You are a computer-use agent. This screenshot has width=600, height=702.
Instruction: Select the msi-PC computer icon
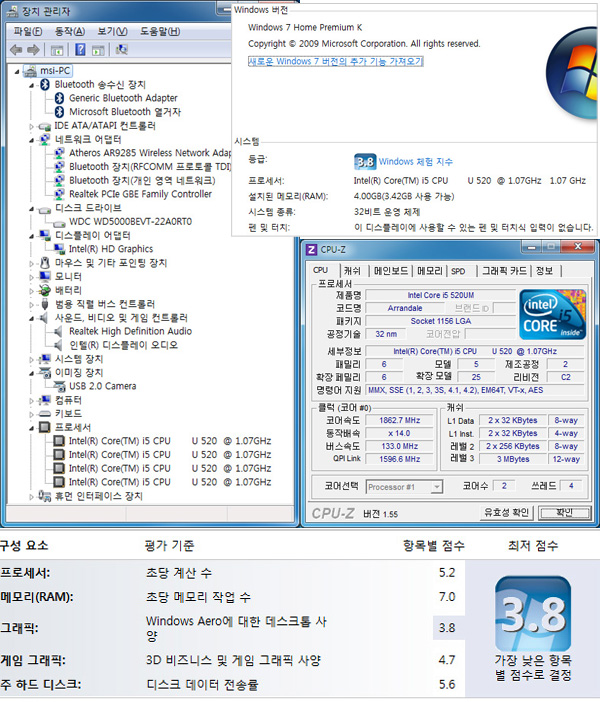pos(30,71)
